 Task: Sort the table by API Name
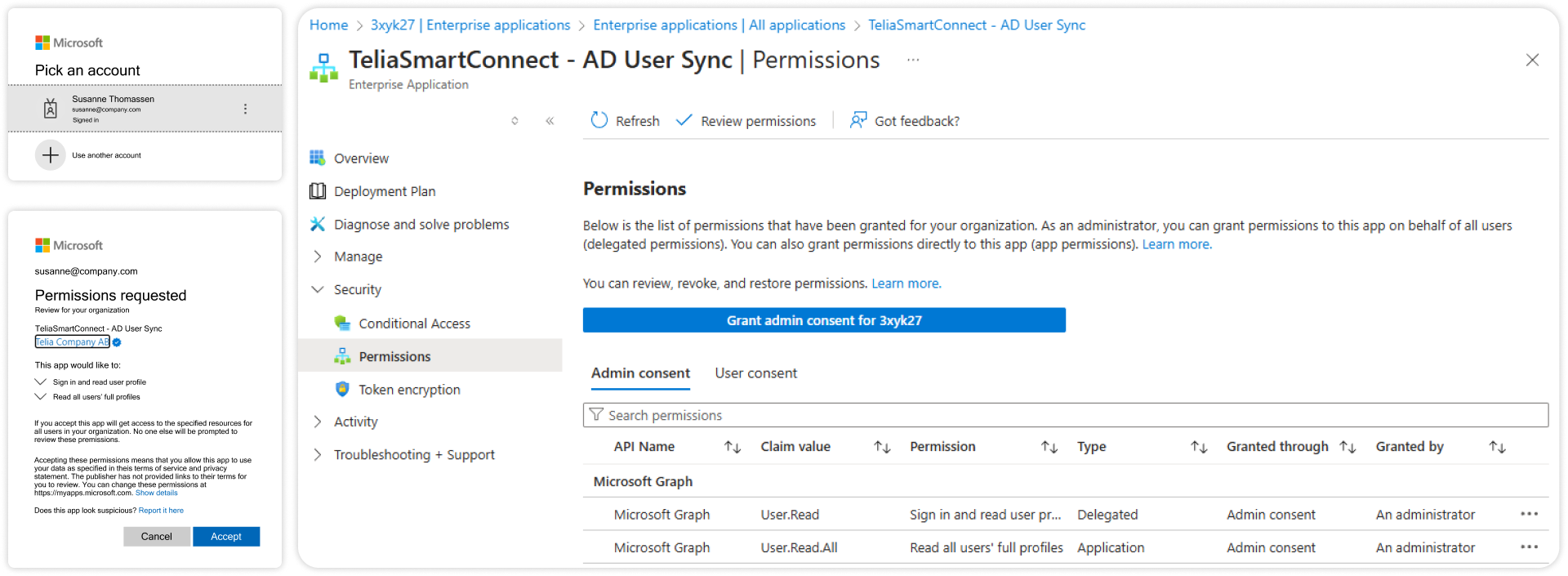[x=733, y=447]
